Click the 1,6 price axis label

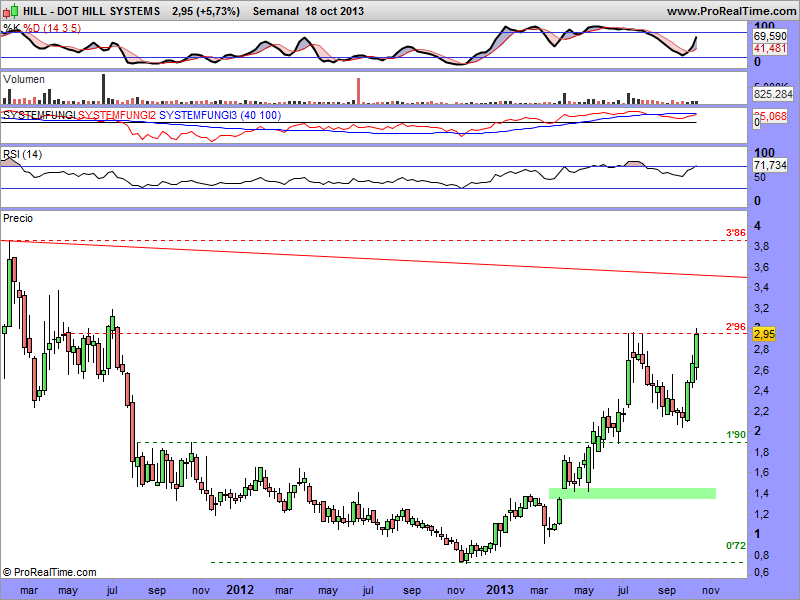pos(762,473)
